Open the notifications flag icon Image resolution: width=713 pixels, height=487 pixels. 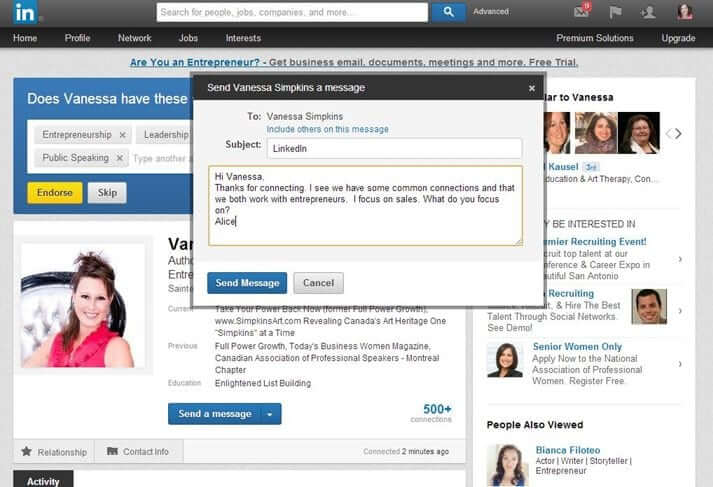pos(615,12)
